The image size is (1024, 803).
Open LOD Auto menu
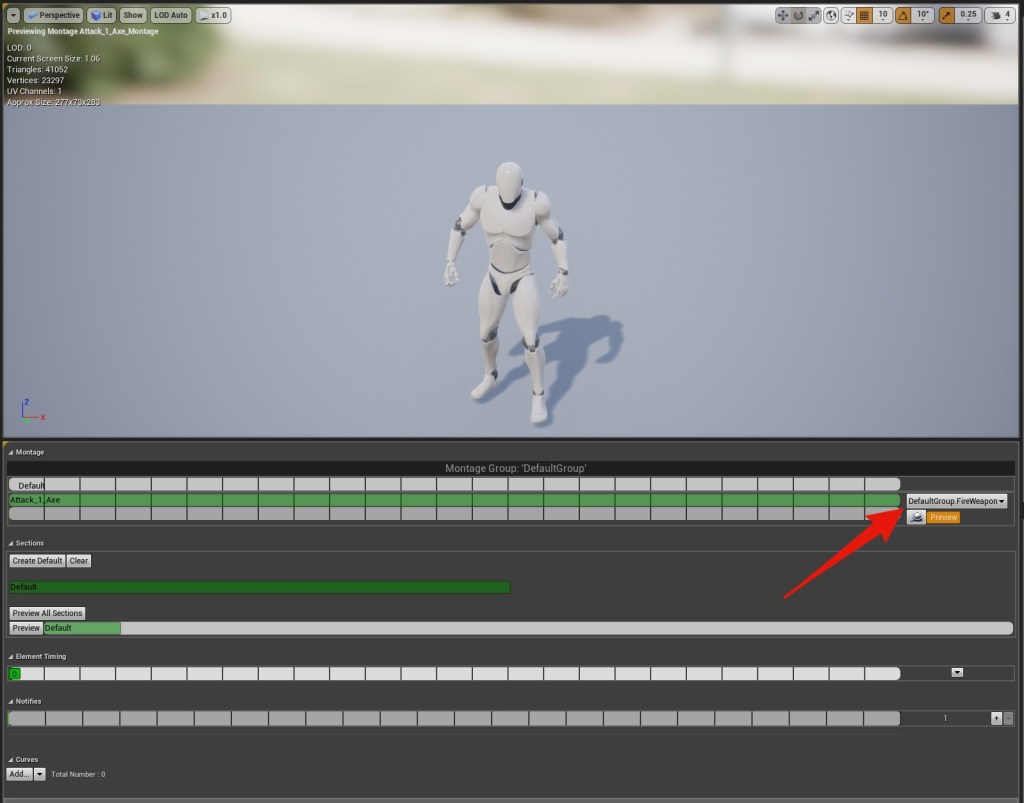tap(170, 15)
